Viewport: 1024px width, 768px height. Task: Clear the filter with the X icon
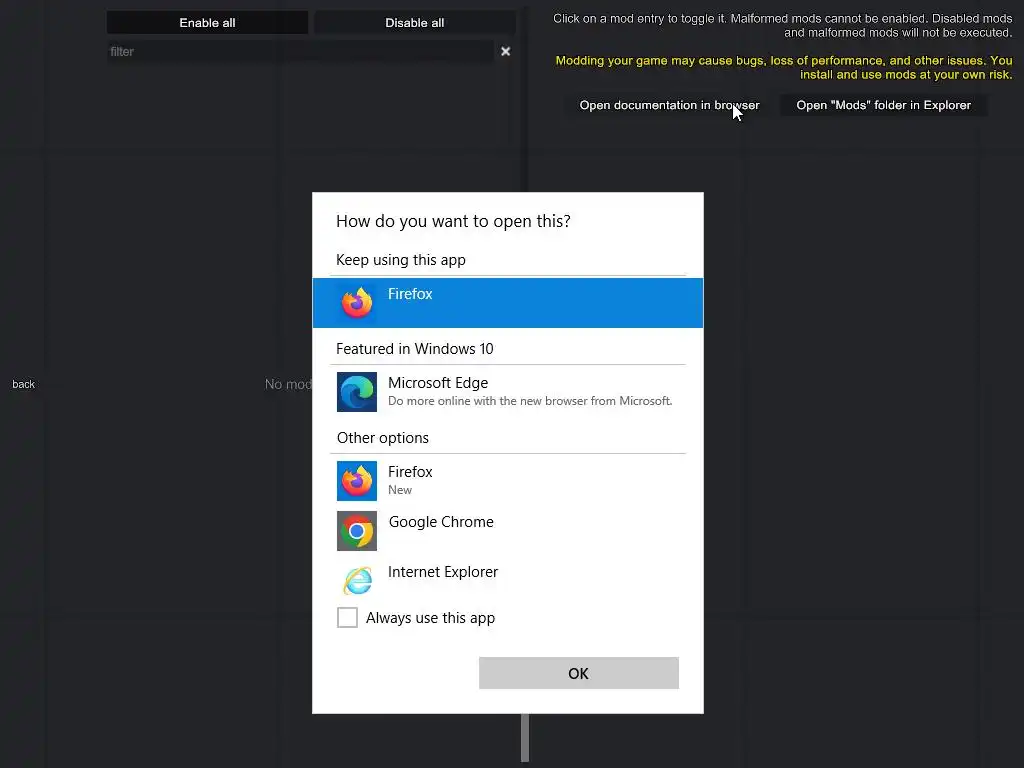[505, 52]
